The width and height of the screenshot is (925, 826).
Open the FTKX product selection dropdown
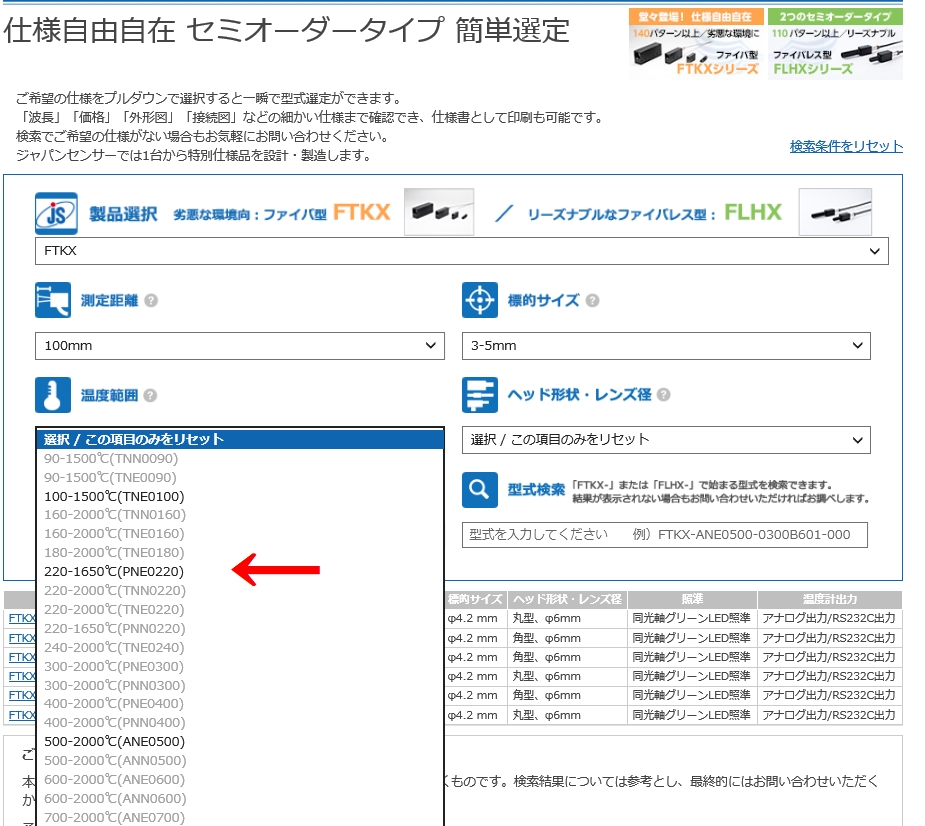(461, 251)
